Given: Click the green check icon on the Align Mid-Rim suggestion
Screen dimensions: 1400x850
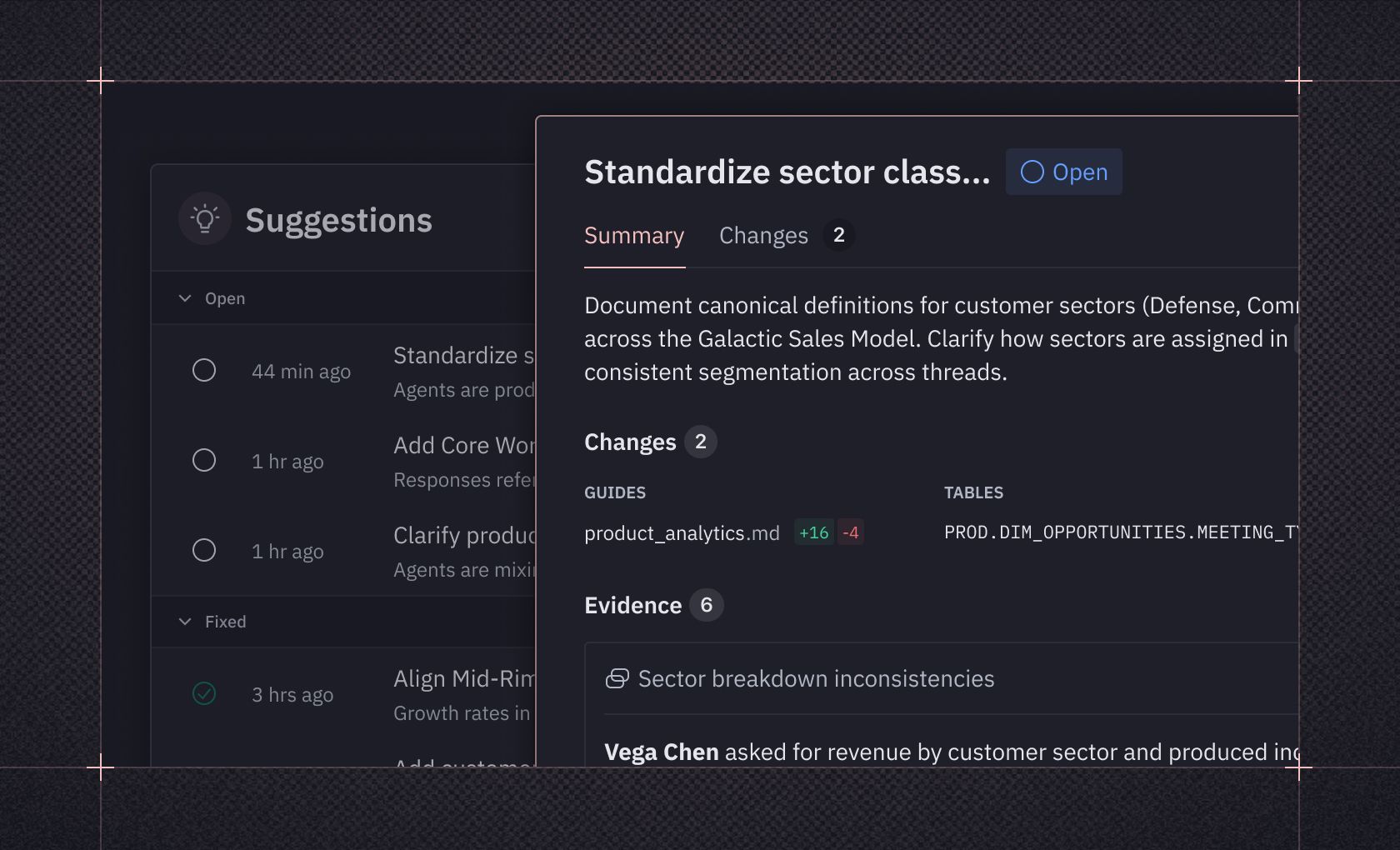Looking at the screenshot, I should pos(204,693).
